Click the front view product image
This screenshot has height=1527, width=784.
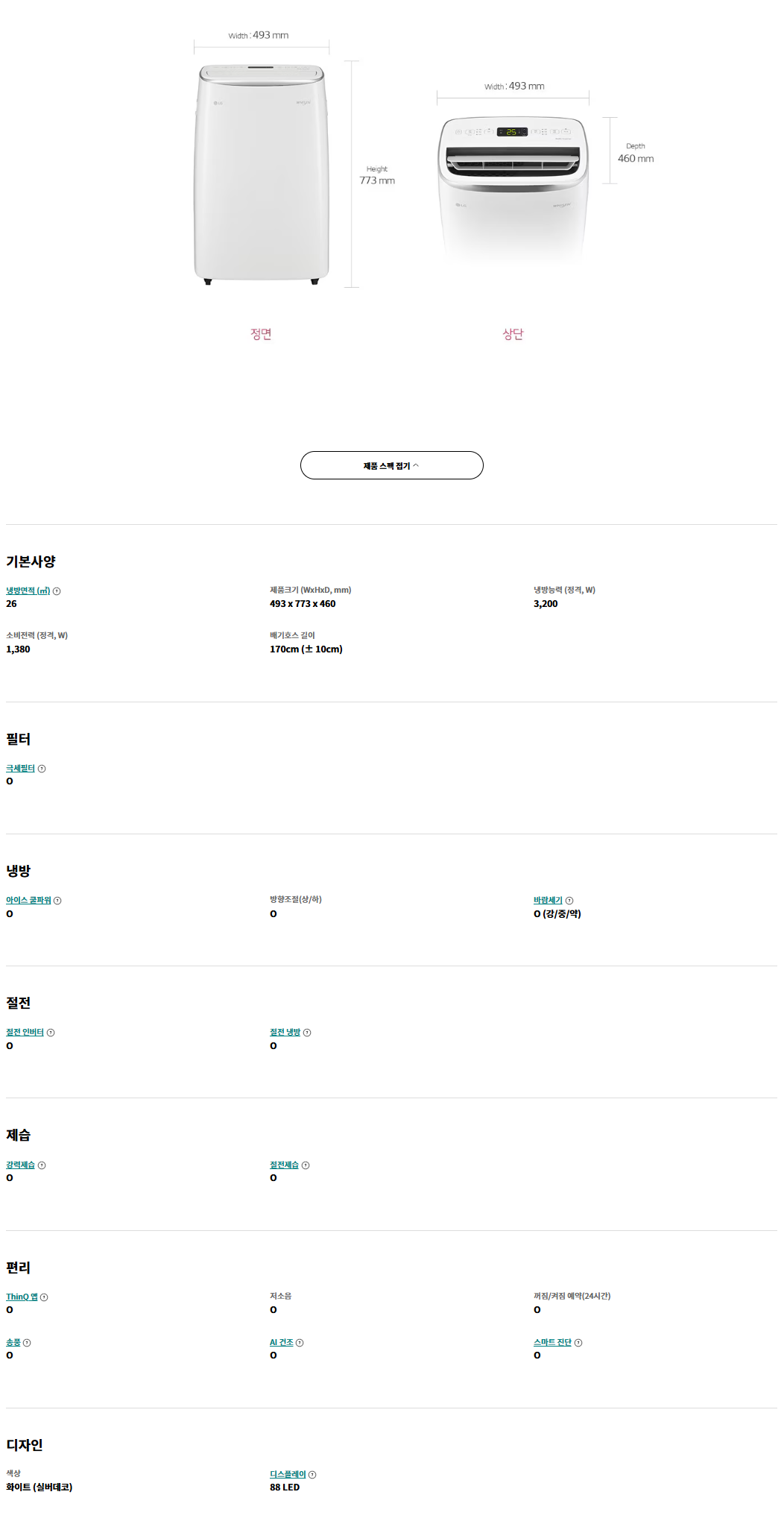[261, 174]
